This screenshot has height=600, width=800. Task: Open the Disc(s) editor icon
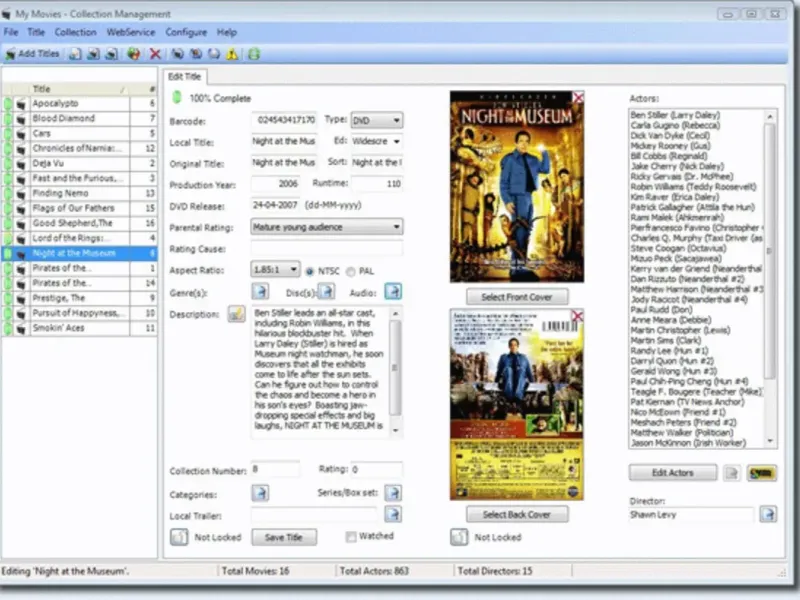[327, 292]
